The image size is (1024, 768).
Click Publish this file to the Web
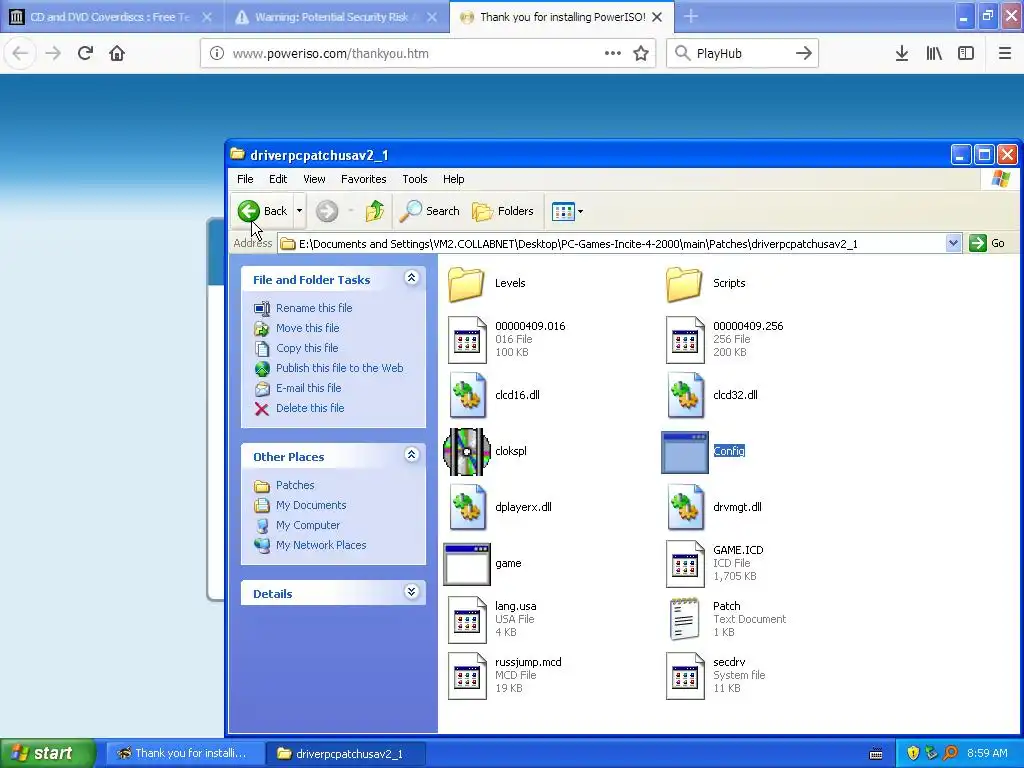[x=339, y=368]
